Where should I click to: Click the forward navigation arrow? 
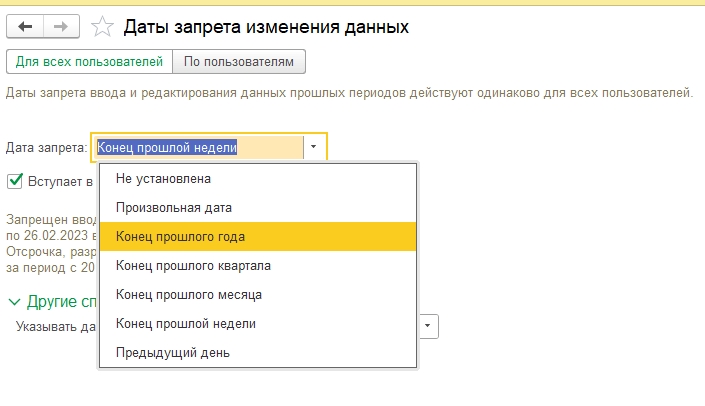point(59,26)
